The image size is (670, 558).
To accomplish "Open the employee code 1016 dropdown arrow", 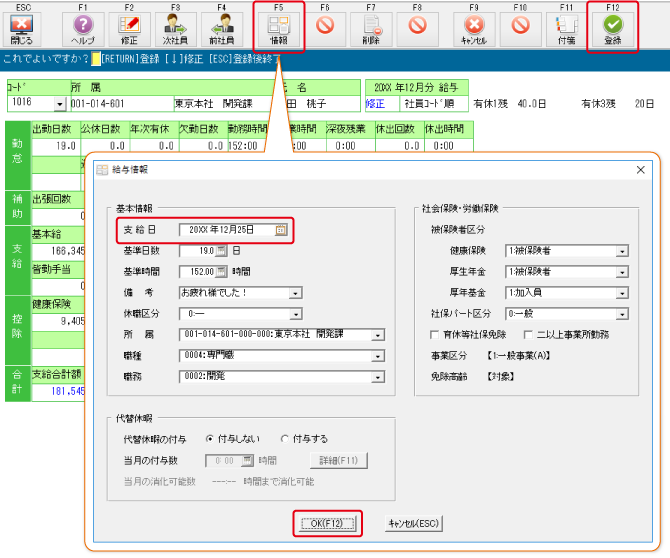I will click(60, 104).
